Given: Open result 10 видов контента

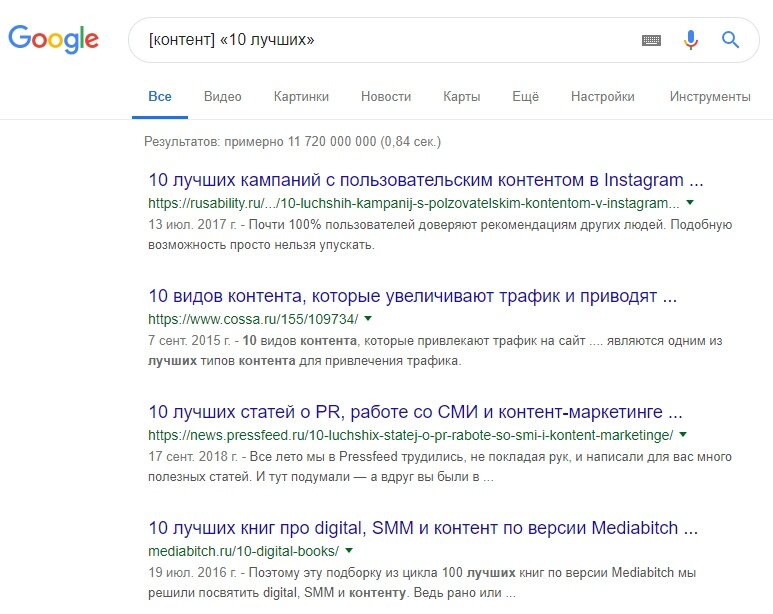Looking at the screenshot, I should pos(413,296).
